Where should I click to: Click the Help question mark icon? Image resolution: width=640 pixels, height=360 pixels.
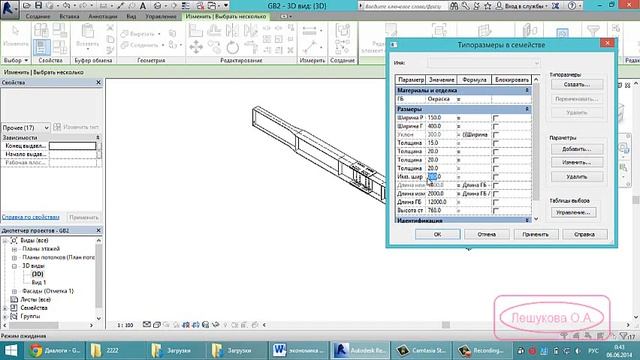pos(572,6)
